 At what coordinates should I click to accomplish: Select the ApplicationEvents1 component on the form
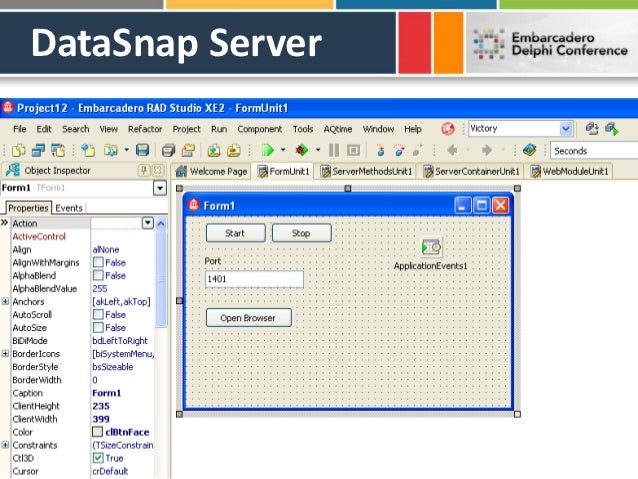tap(431, 247)
